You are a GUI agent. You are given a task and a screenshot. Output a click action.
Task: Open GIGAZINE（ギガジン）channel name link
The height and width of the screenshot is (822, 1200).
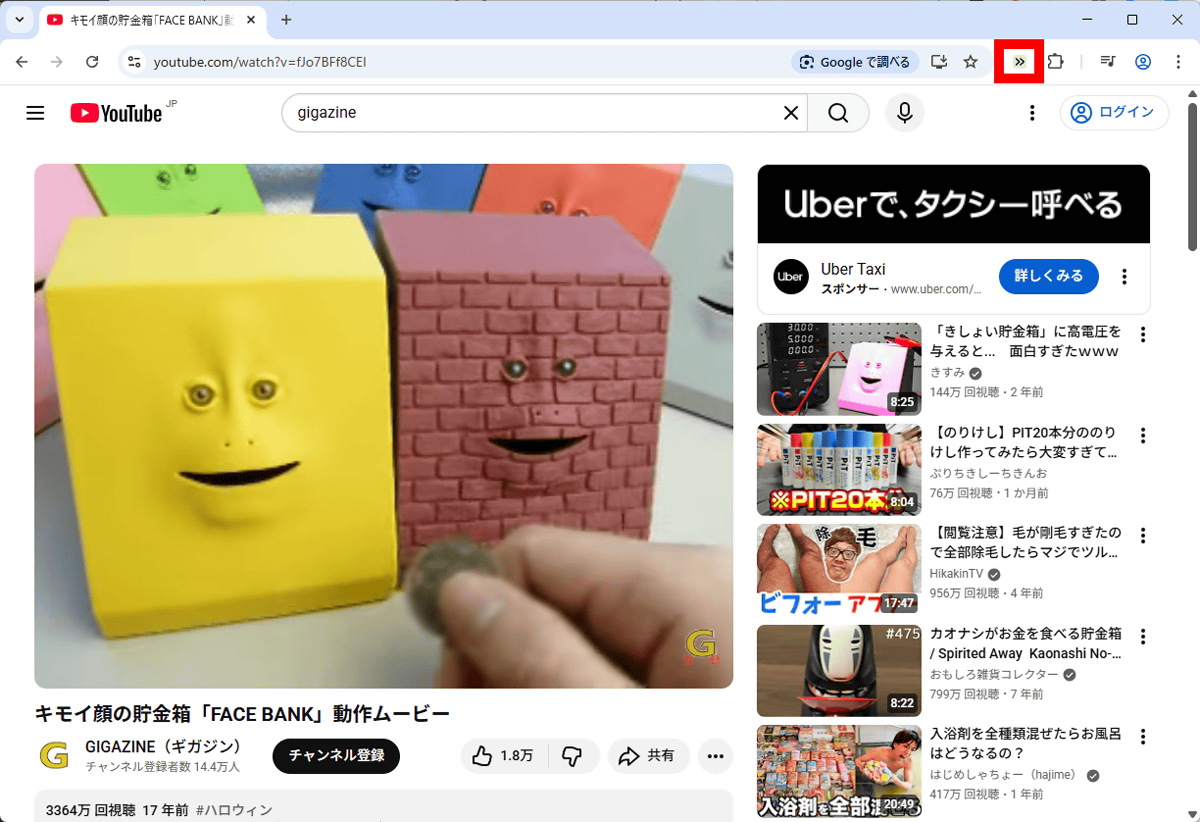[164, 746]
